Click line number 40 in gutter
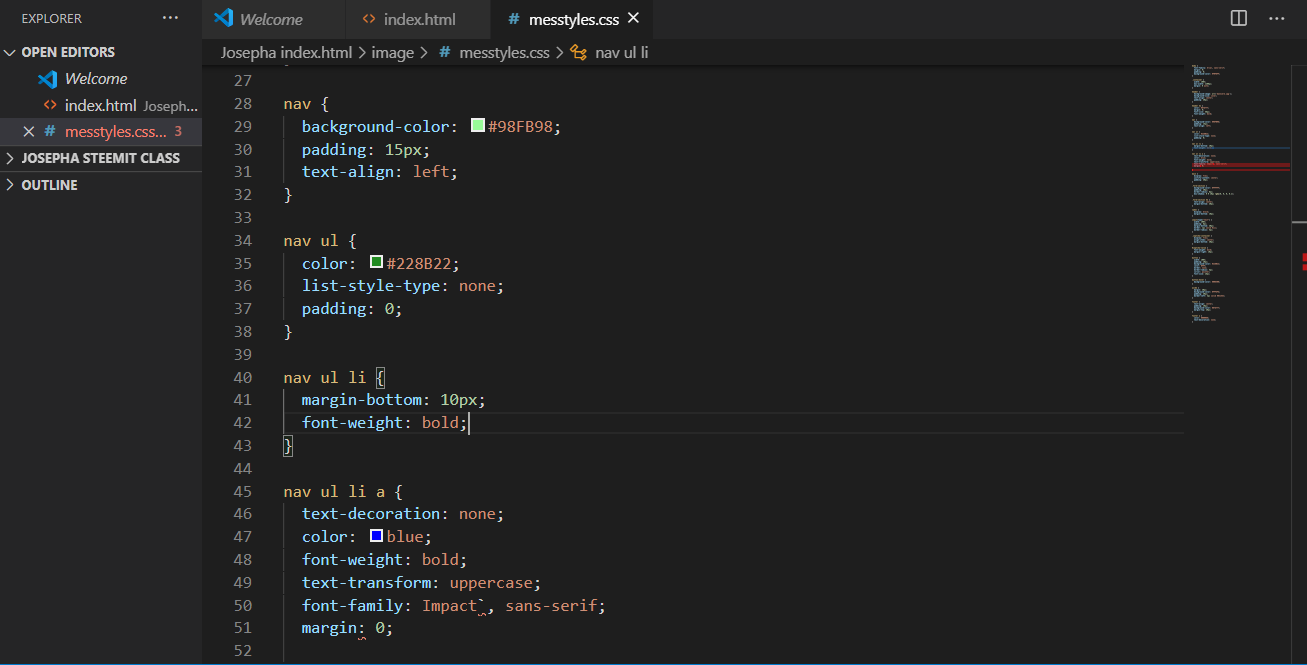Viewport: 1307px width, 665px height. click(242, 377)
